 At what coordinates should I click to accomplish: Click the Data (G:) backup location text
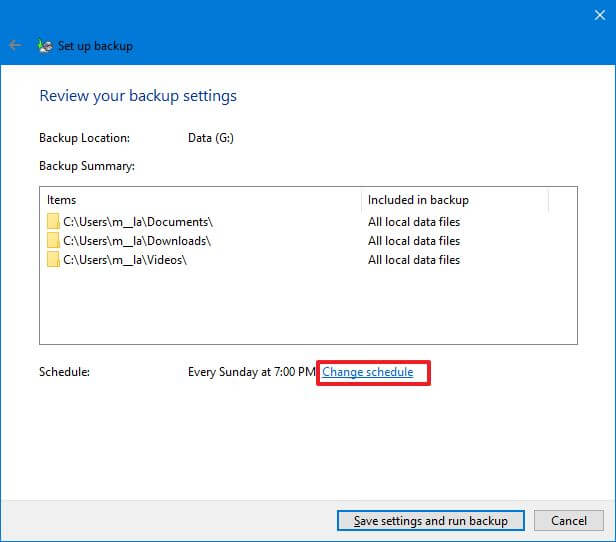click(211, 138)
